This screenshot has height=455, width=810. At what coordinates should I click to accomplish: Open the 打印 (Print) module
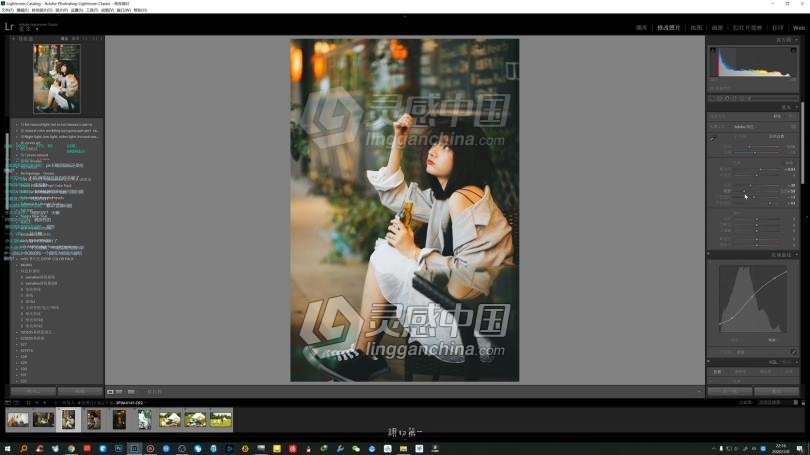[777, 28]
